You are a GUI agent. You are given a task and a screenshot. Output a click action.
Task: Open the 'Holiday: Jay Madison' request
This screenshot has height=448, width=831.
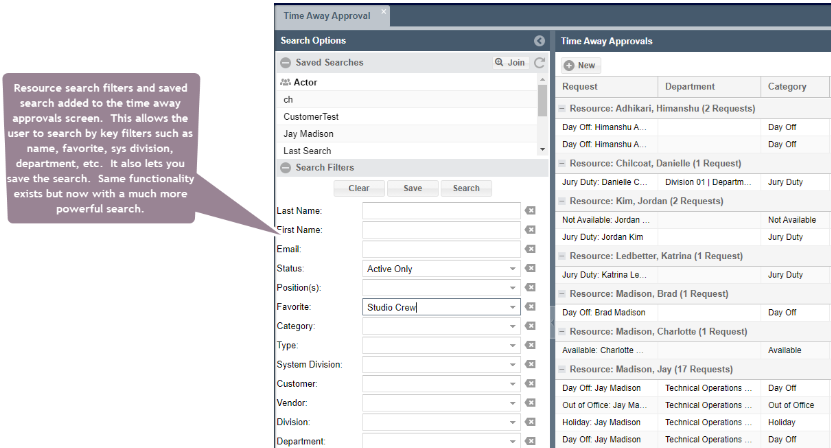pyautogui.click(x=601, y=423)
